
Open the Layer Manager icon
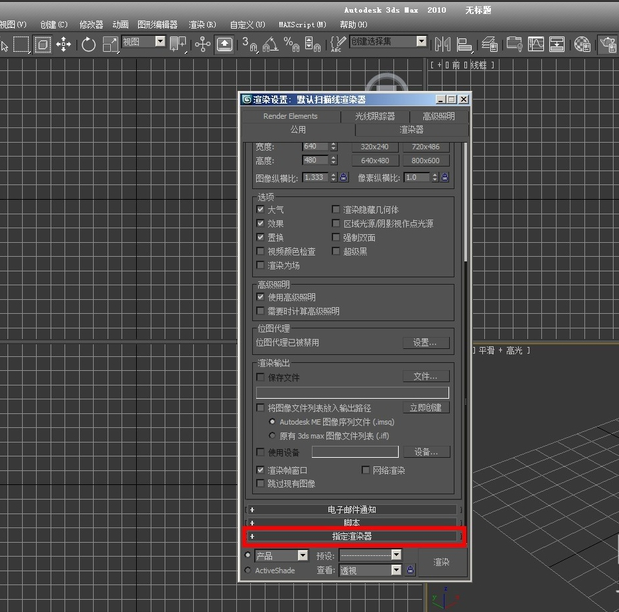pos(490,44)
